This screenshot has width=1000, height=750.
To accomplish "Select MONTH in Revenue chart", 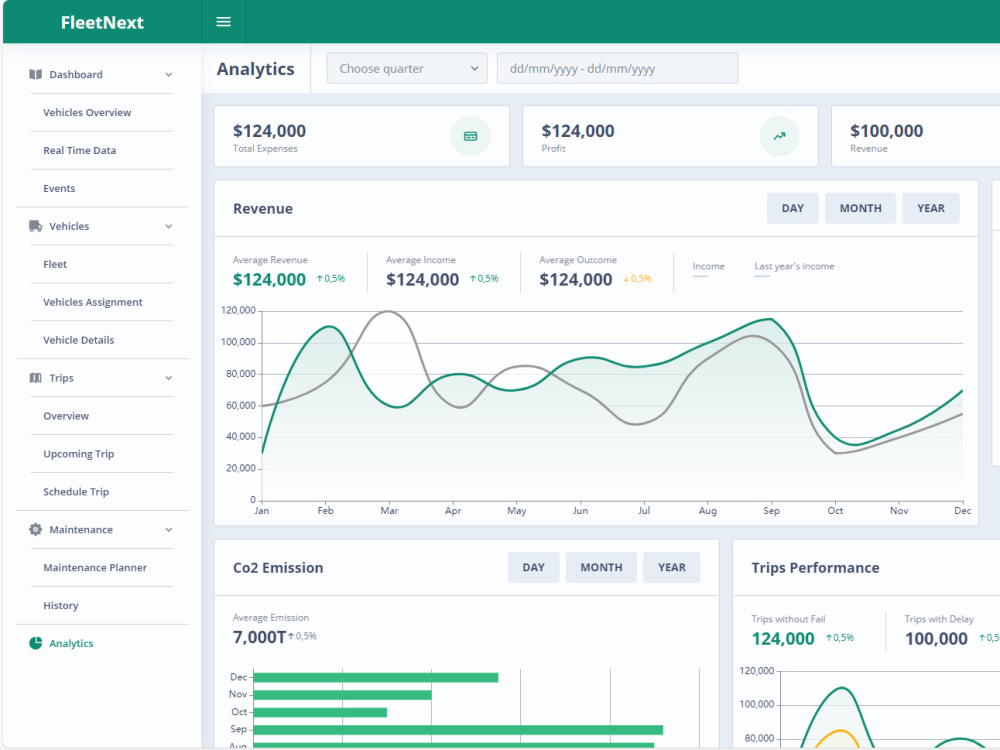I will (x=860, y=208).
